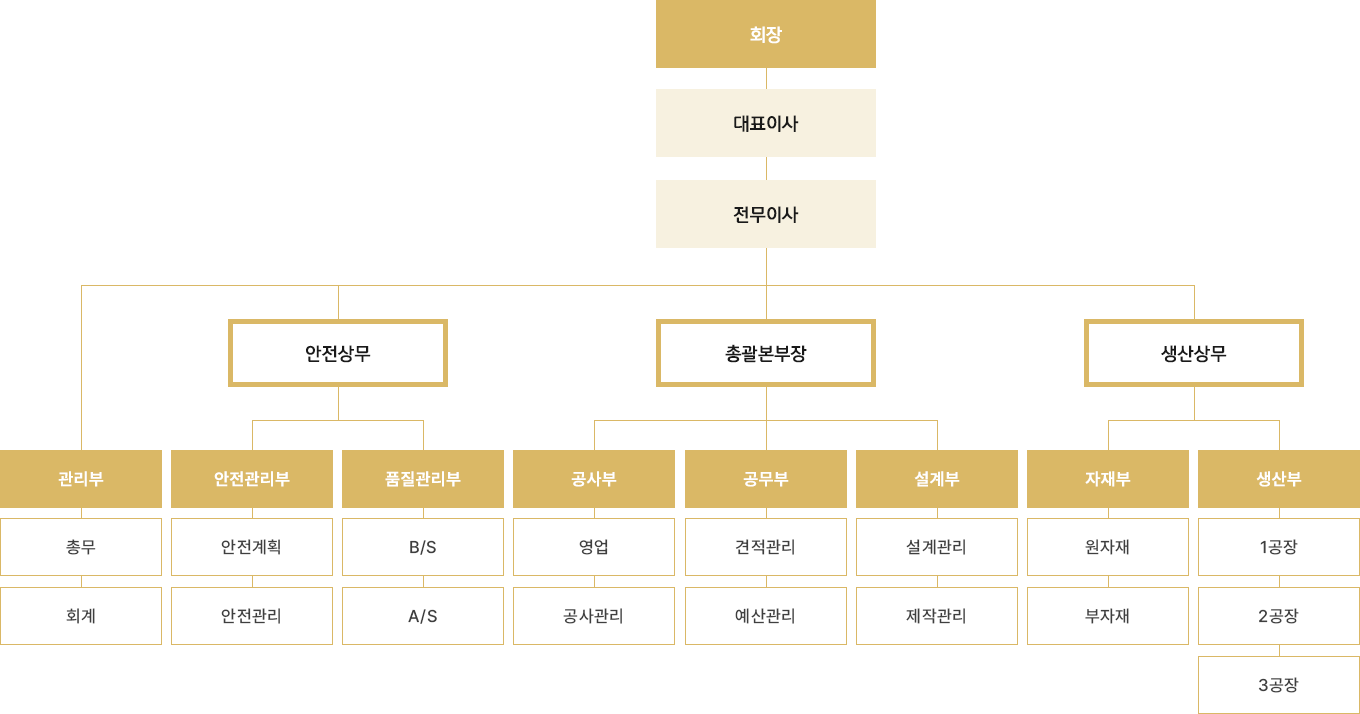
Task: Select the 견적관리 cell
Action: [766, 547]
